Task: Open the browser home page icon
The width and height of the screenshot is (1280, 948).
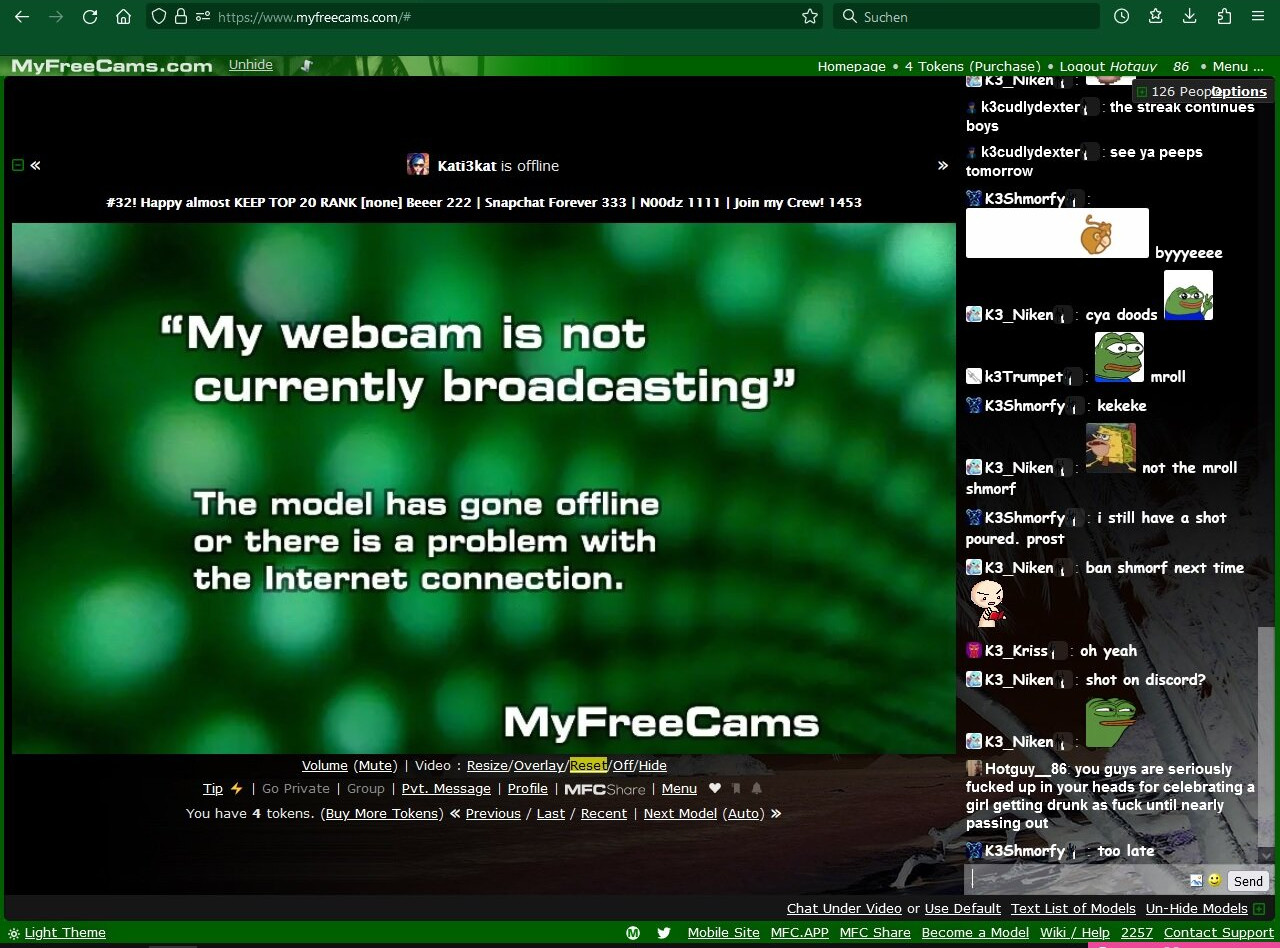Action: 123,17
